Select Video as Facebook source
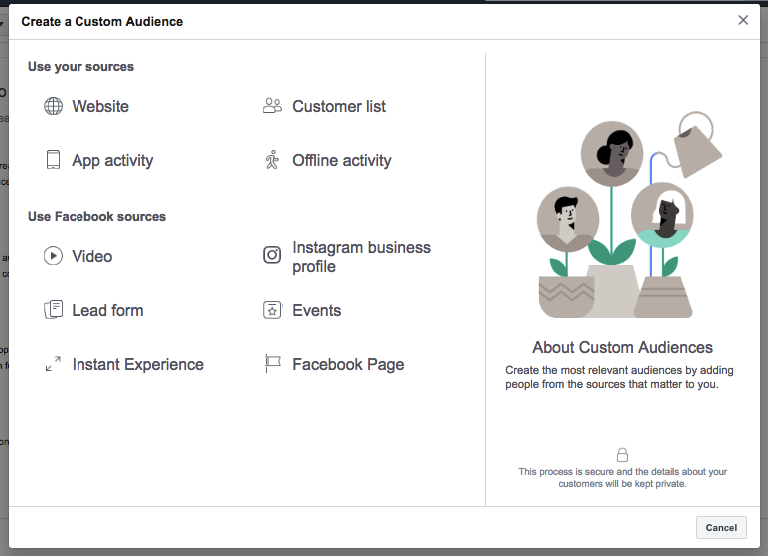Image resolution: width=768 pixels, height=556 pixels. (92, 256)
